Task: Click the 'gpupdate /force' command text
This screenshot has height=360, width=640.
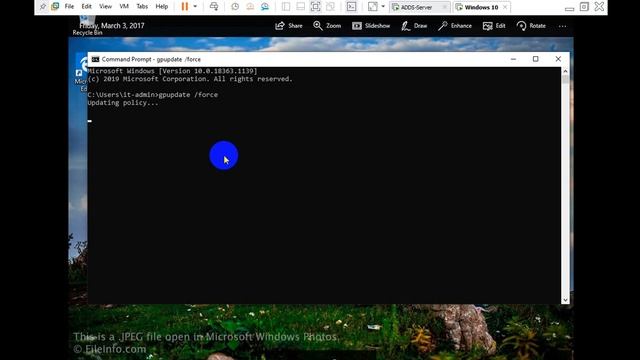Action: [x=188, y=95]
